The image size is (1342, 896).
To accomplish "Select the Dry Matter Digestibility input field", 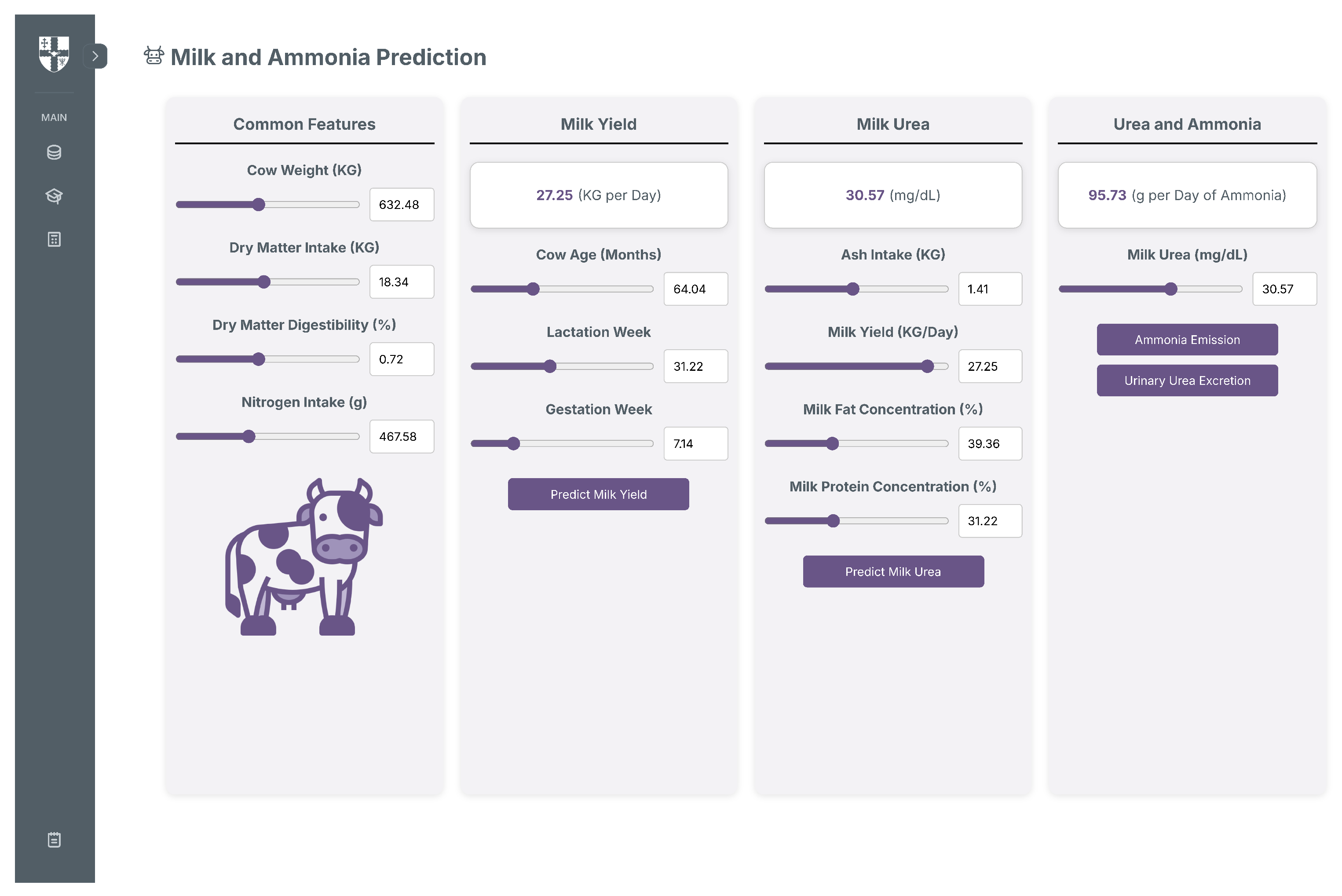I will point(401,359).
